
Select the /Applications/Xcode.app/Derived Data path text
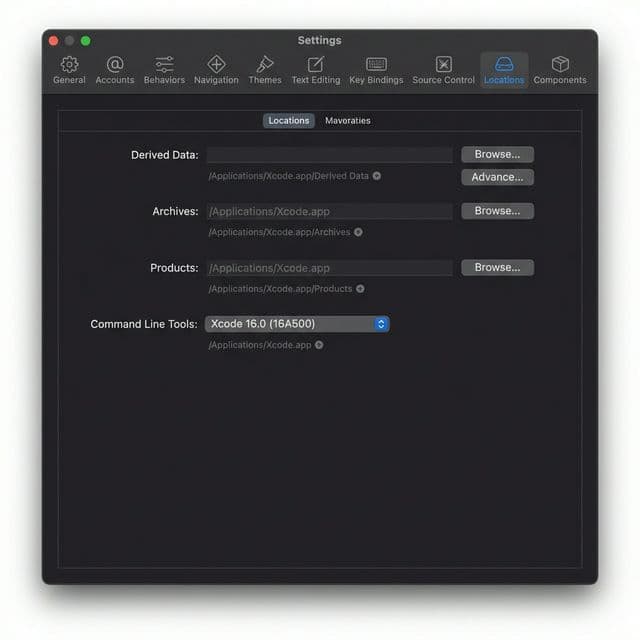point(289,176)
